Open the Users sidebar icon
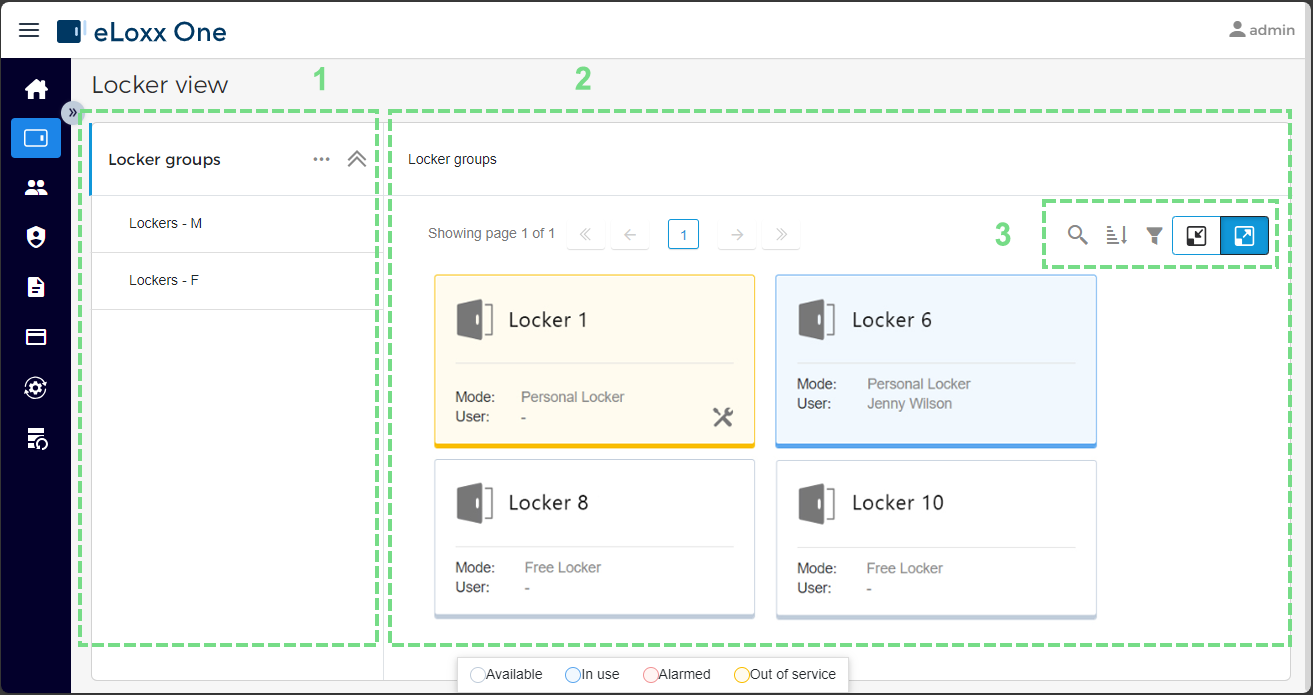Image resolution: width=1313 pixels, height=695 pixels. (36, 187)
